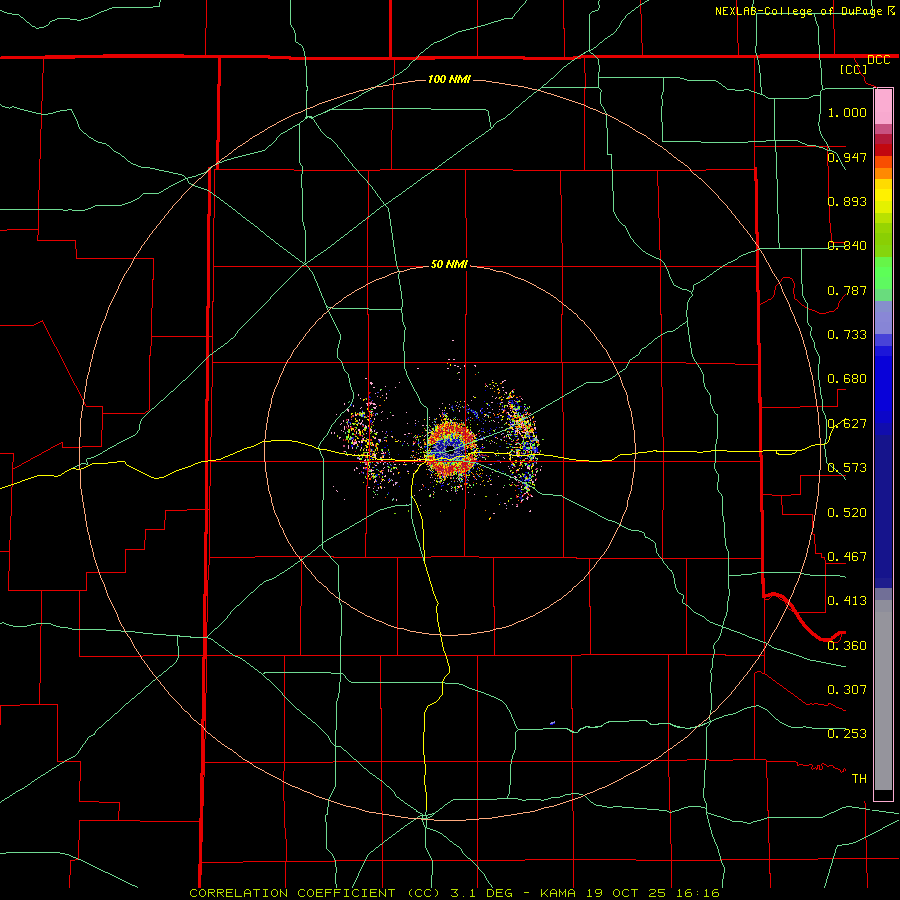
Task: Select the 0.840 scale value
Action: pyautogui.click(x=847, y=246)
